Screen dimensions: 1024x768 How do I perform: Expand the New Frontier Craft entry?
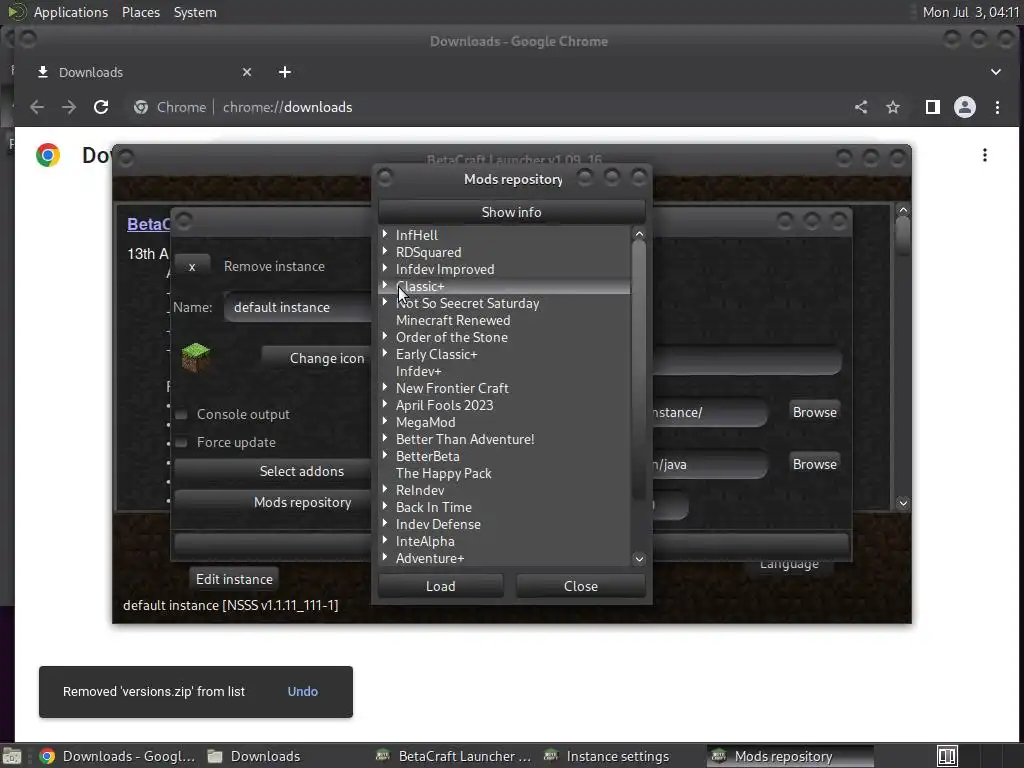385,387
